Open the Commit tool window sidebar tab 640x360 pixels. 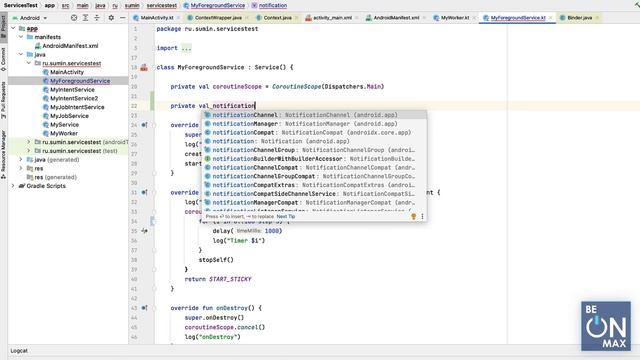(3, 59)
